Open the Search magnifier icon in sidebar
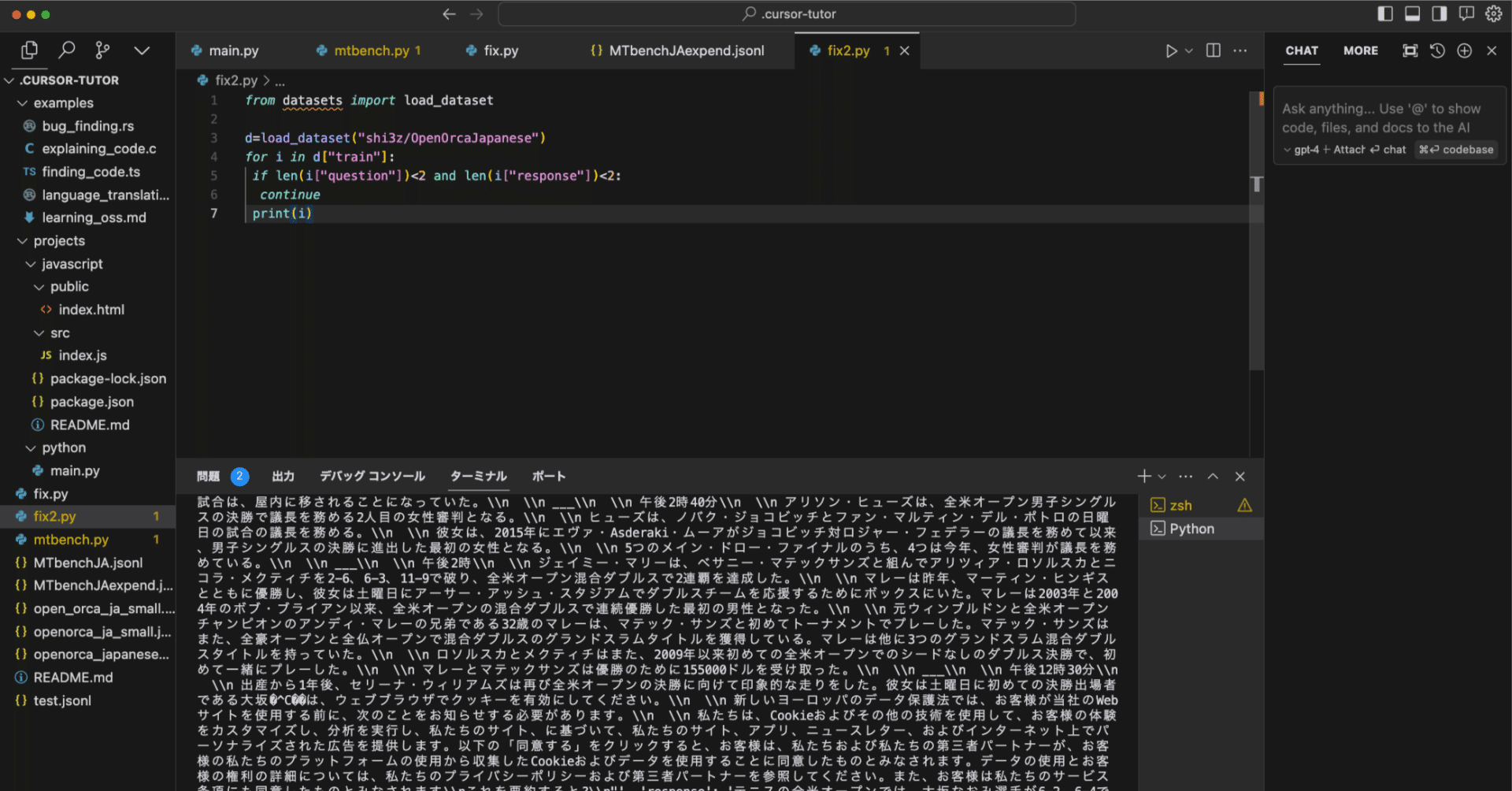The image size is (1512, 791). (67, 50)
